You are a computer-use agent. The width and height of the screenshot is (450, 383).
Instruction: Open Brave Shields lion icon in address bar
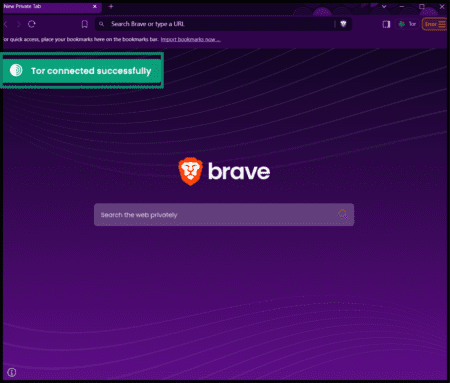click(x=343, y=24)
